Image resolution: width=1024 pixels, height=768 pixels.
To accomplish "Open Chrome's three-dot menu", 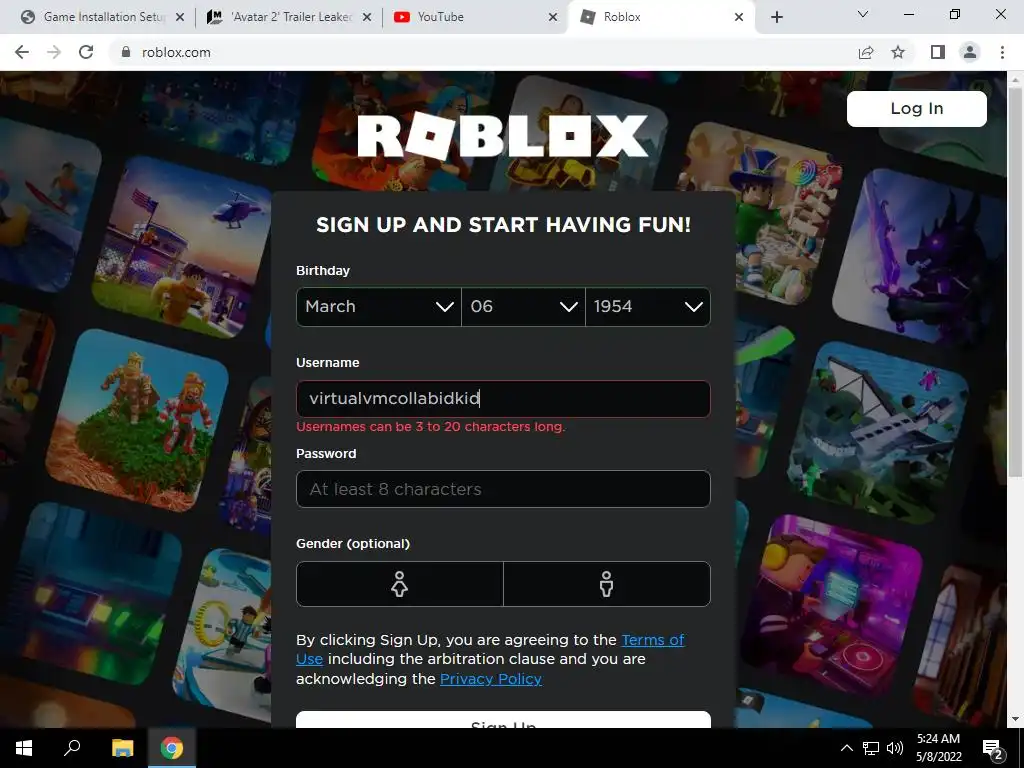I will 1002,52.
